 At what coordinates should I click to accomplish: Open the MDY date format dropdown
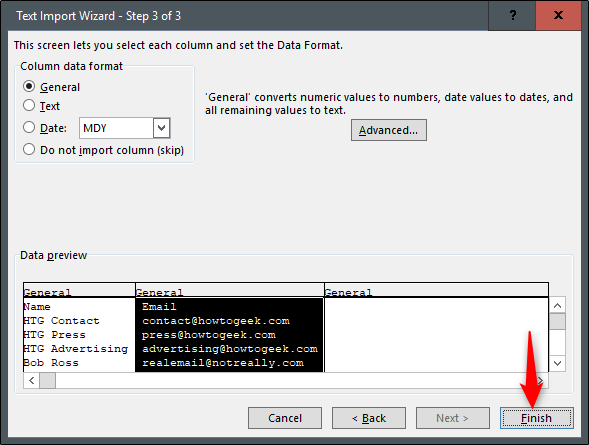coord(162,128)
